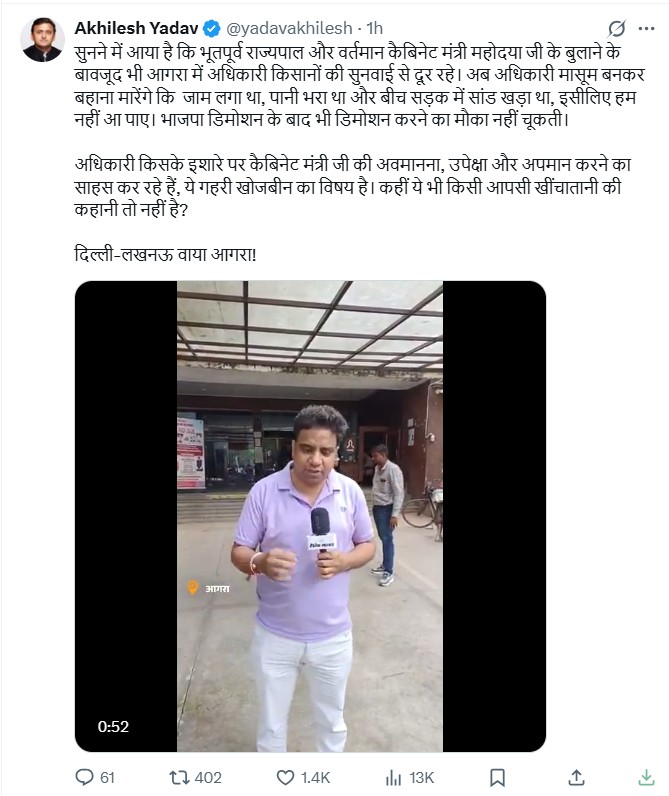Open the repost arrows menu
This screenshot has width=669, height=796.
pyautogui.click(x=179, y=777)
